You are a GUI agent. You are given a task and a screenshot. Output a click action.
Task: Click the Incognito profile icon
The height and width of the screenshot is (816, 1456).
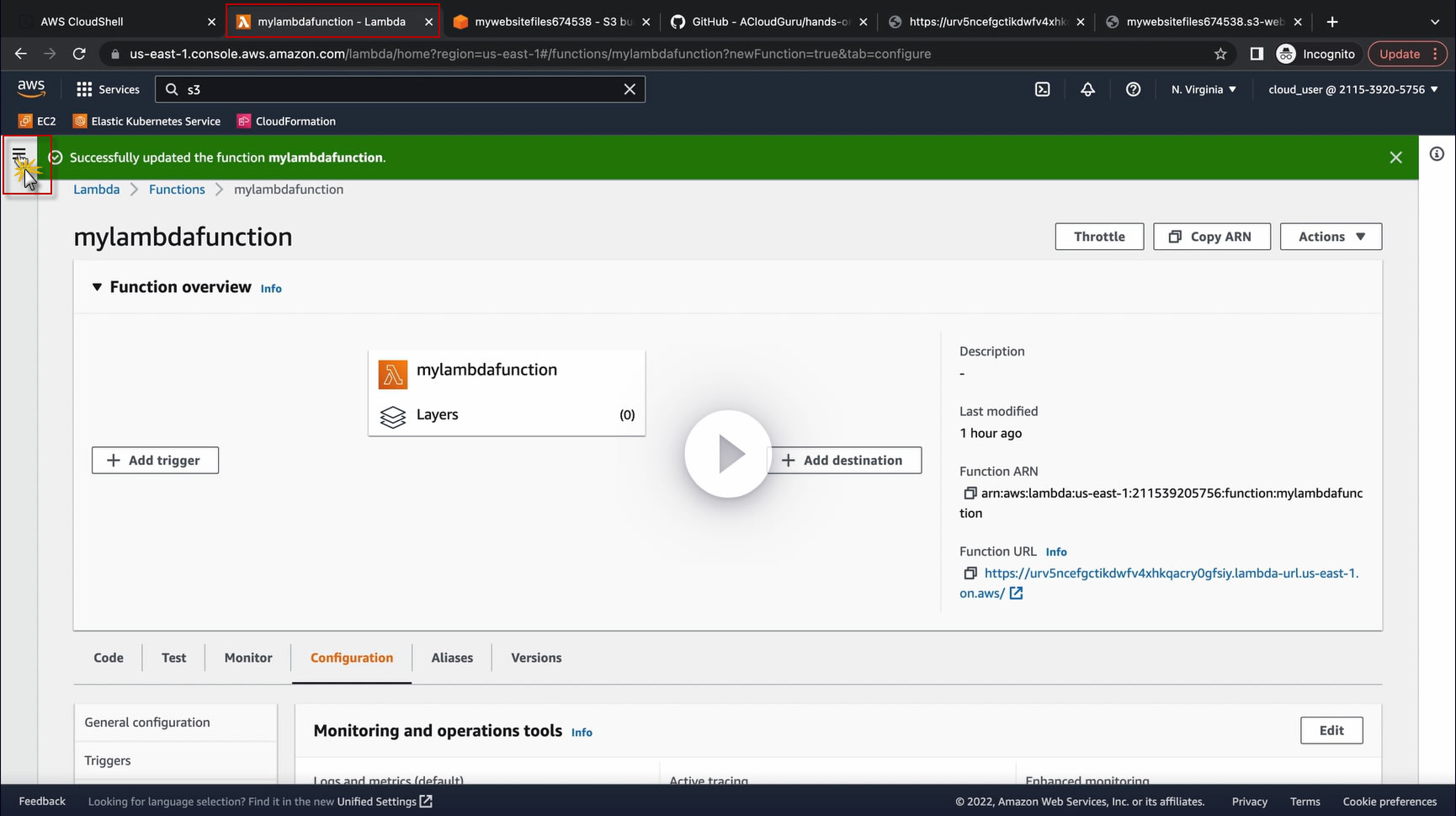point(1286,54)
